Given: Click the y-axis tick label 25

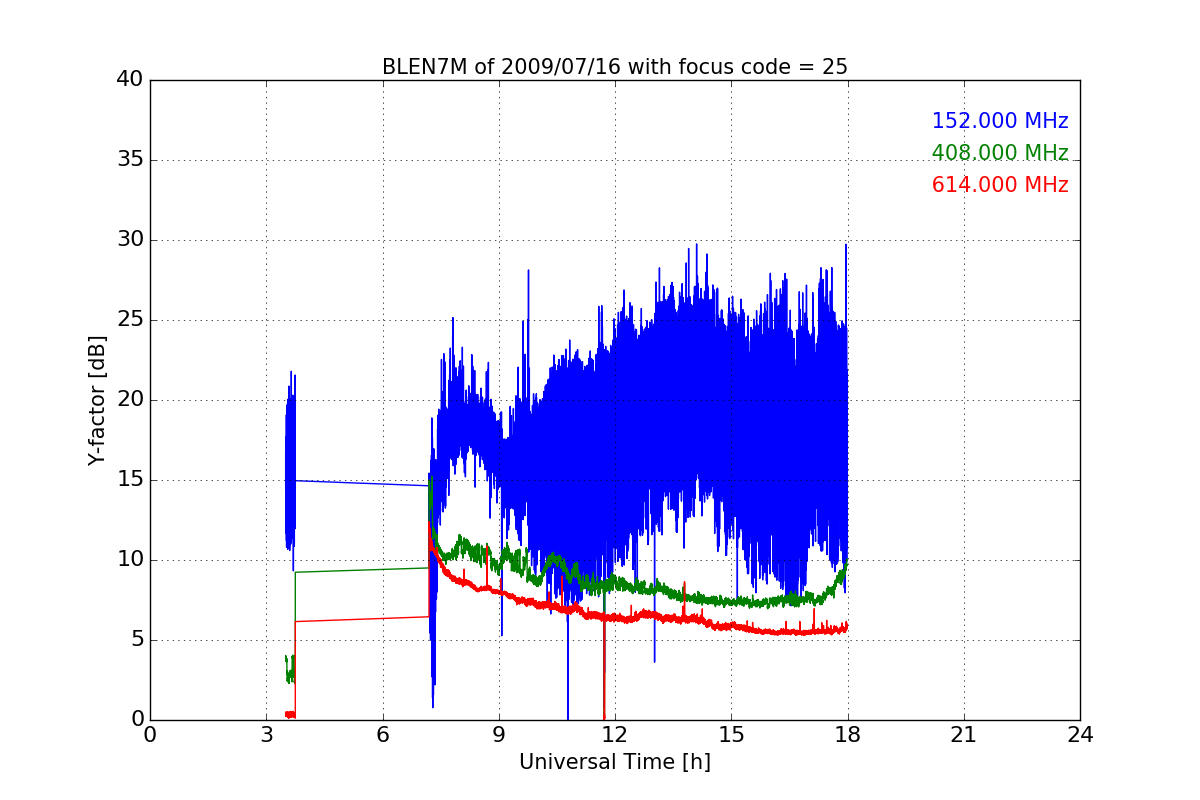Looking at the screenshot, I should click(129, 320).
